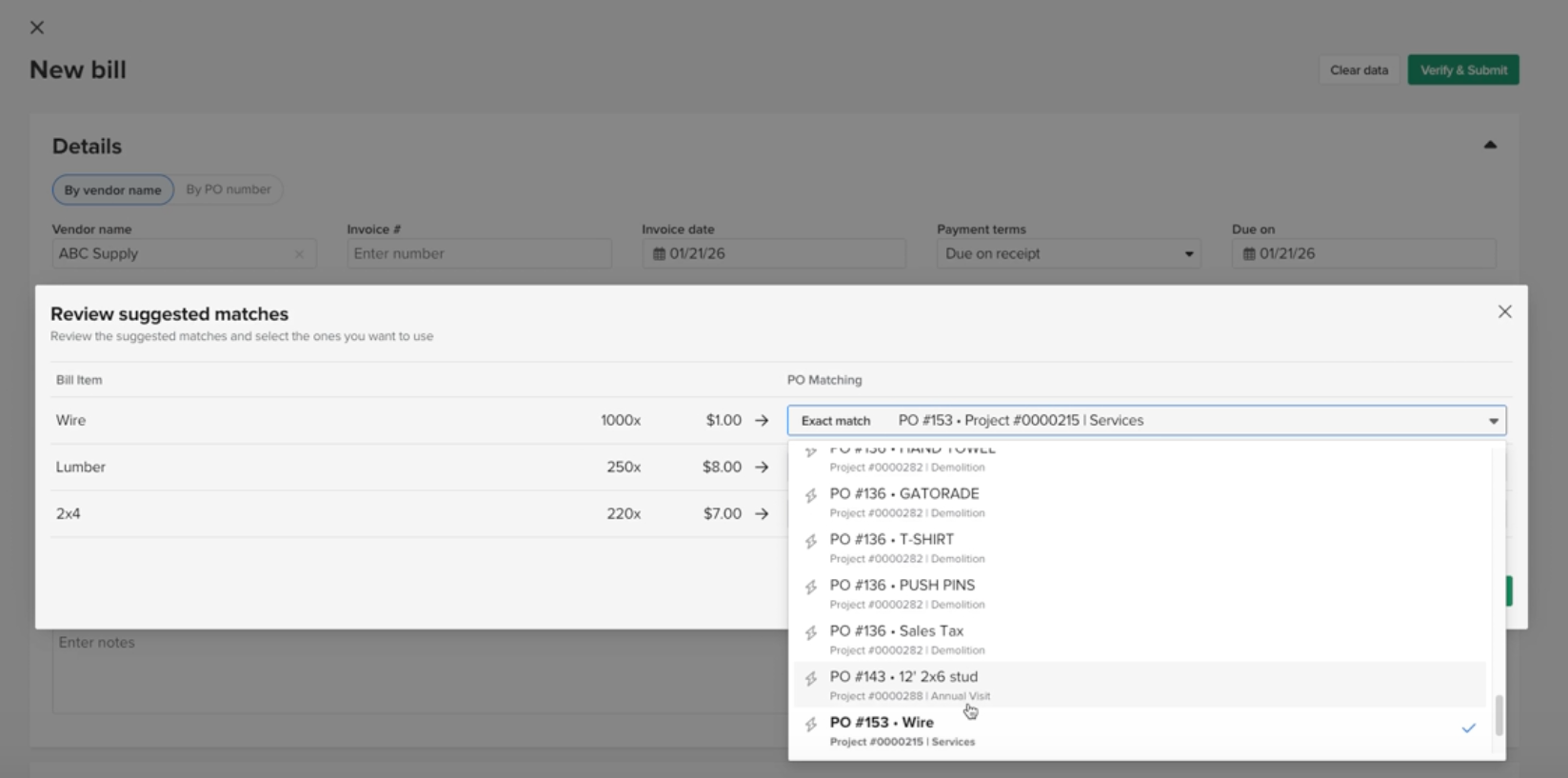1568x778 pixels.
Task: Click the calendar icon in Invoice date field
Action: 659,254
